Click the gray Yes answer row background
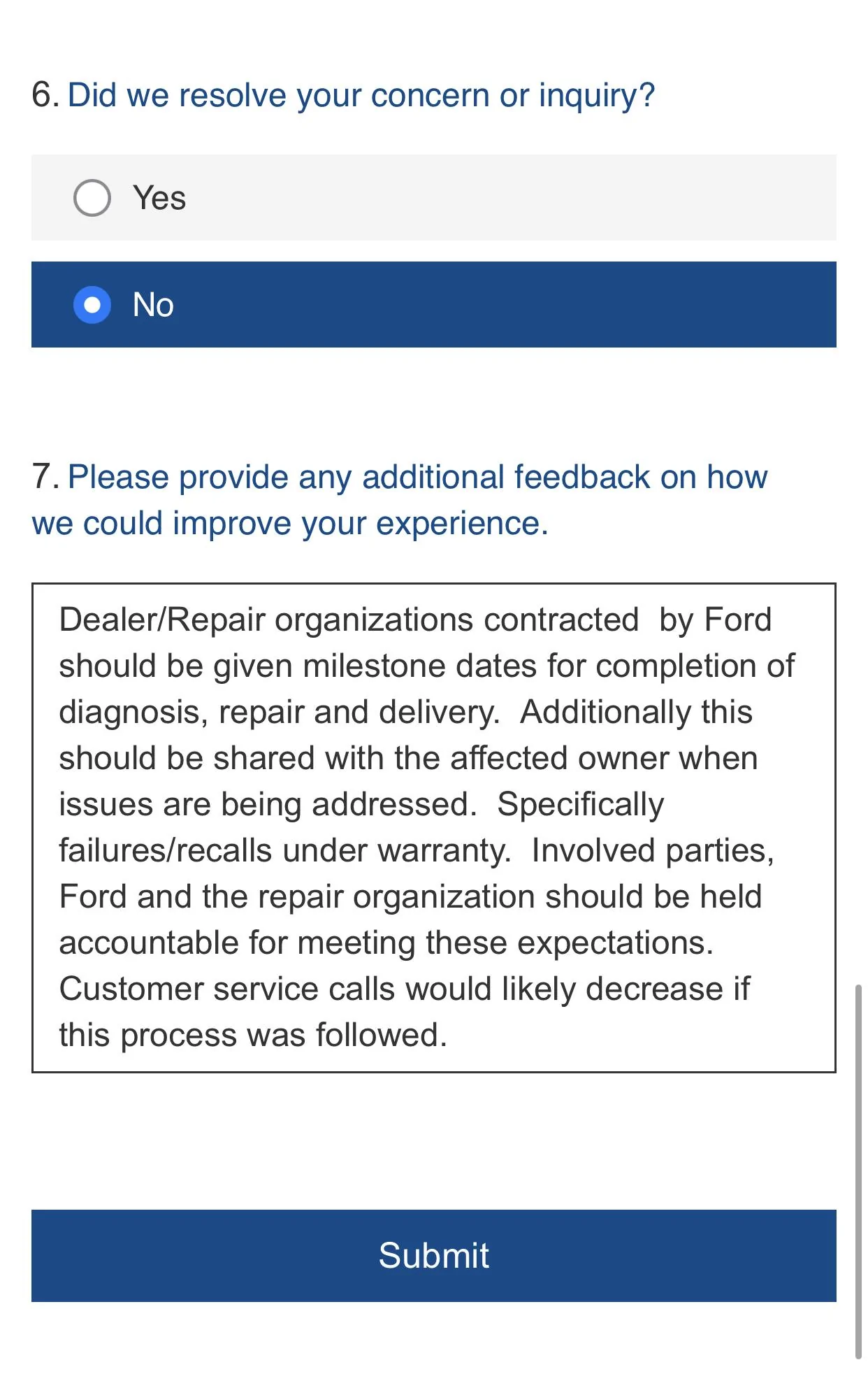 coord(433,198)
